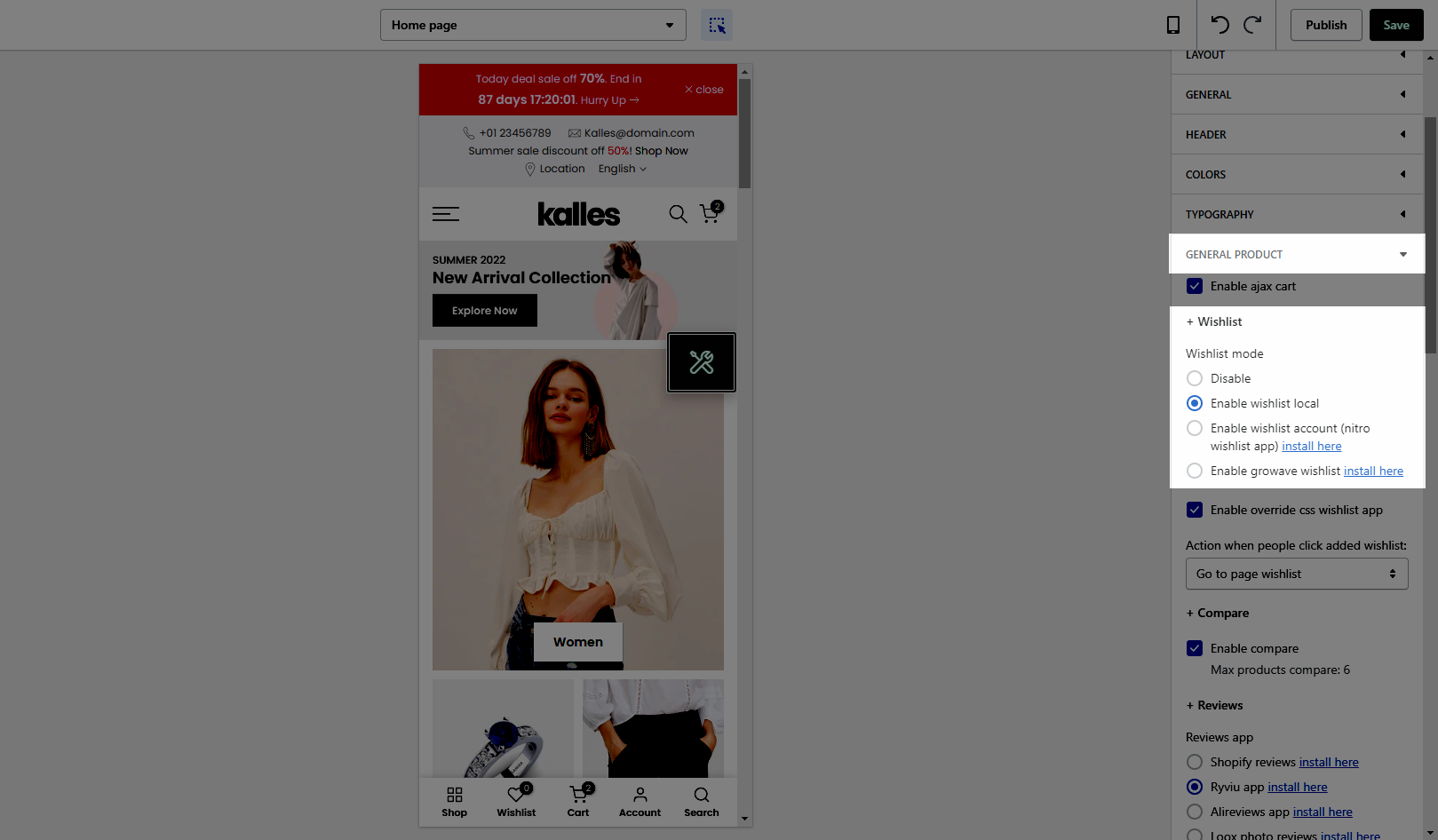Screen dimensions: 1438x840
Task: Select Shopify reviews app option
Action: (1195, 762)
